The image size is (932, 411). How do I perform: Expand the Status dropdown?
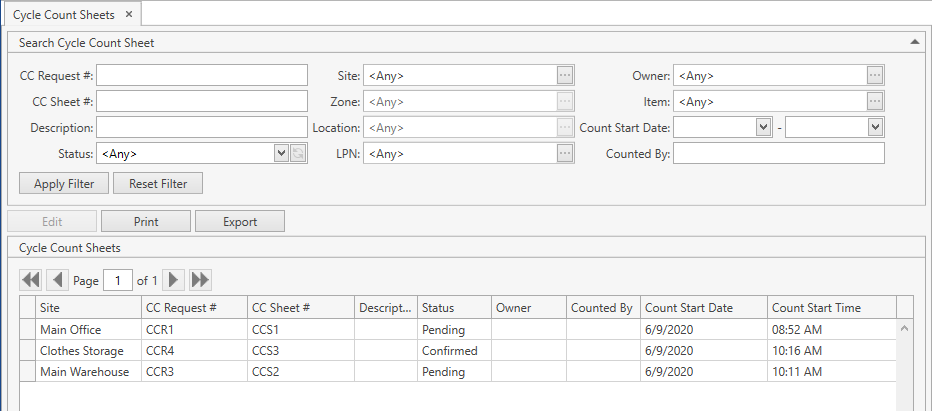tap(280, 154)
